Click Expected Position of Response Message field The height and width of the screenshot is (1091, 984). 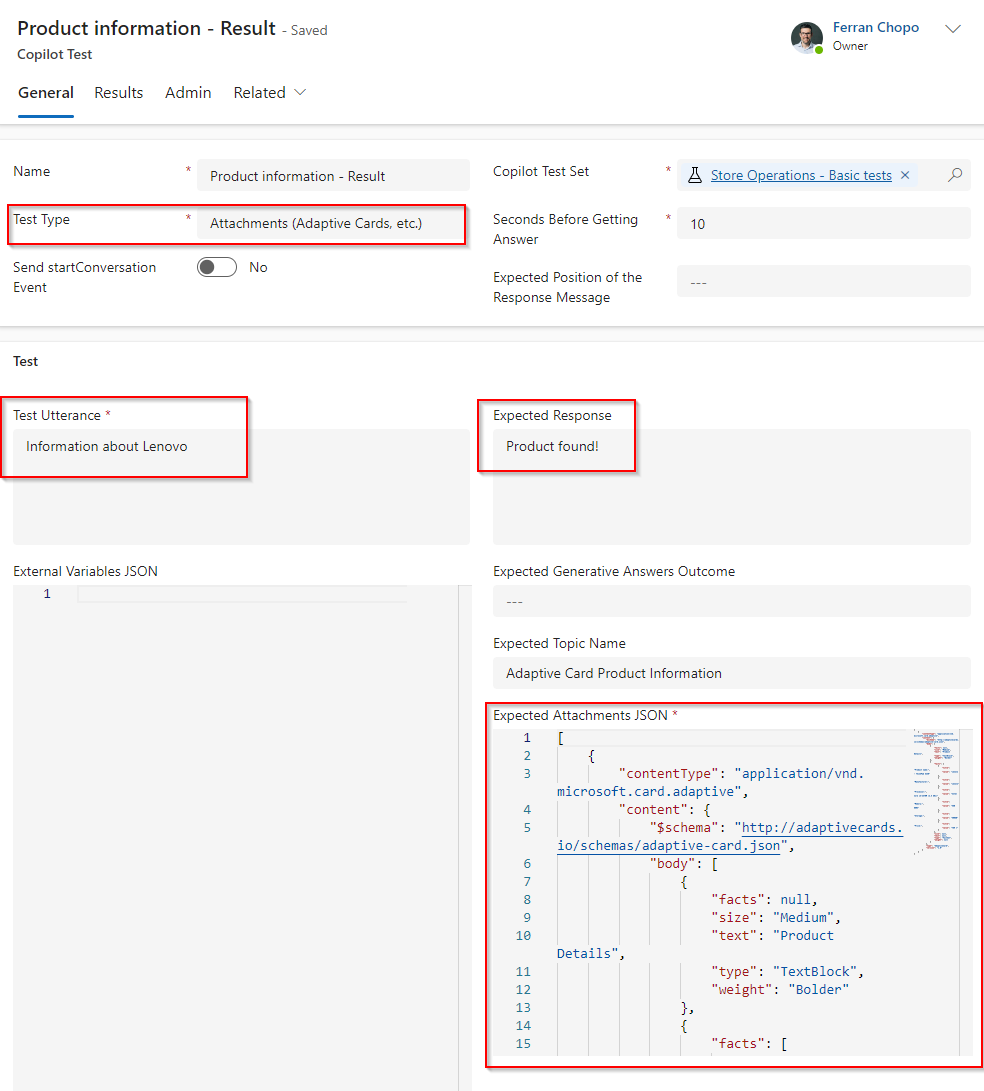(x=823, y=282)
